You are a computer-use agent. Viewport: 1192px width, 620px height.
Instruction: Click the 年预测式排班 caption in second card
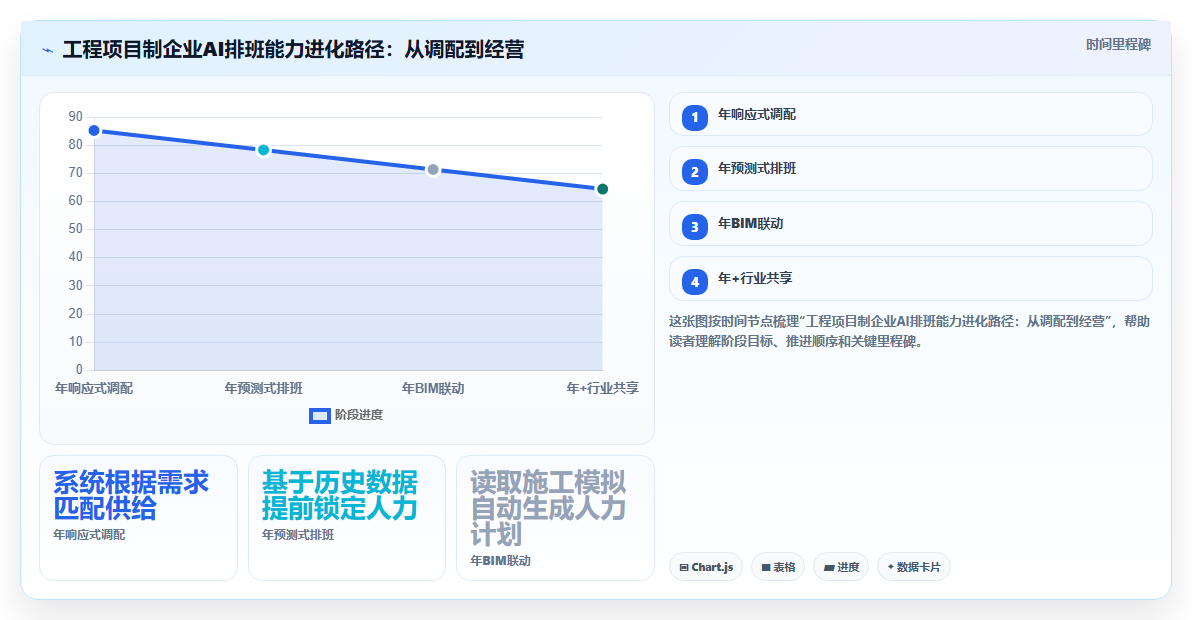click(x=298, y=535)
